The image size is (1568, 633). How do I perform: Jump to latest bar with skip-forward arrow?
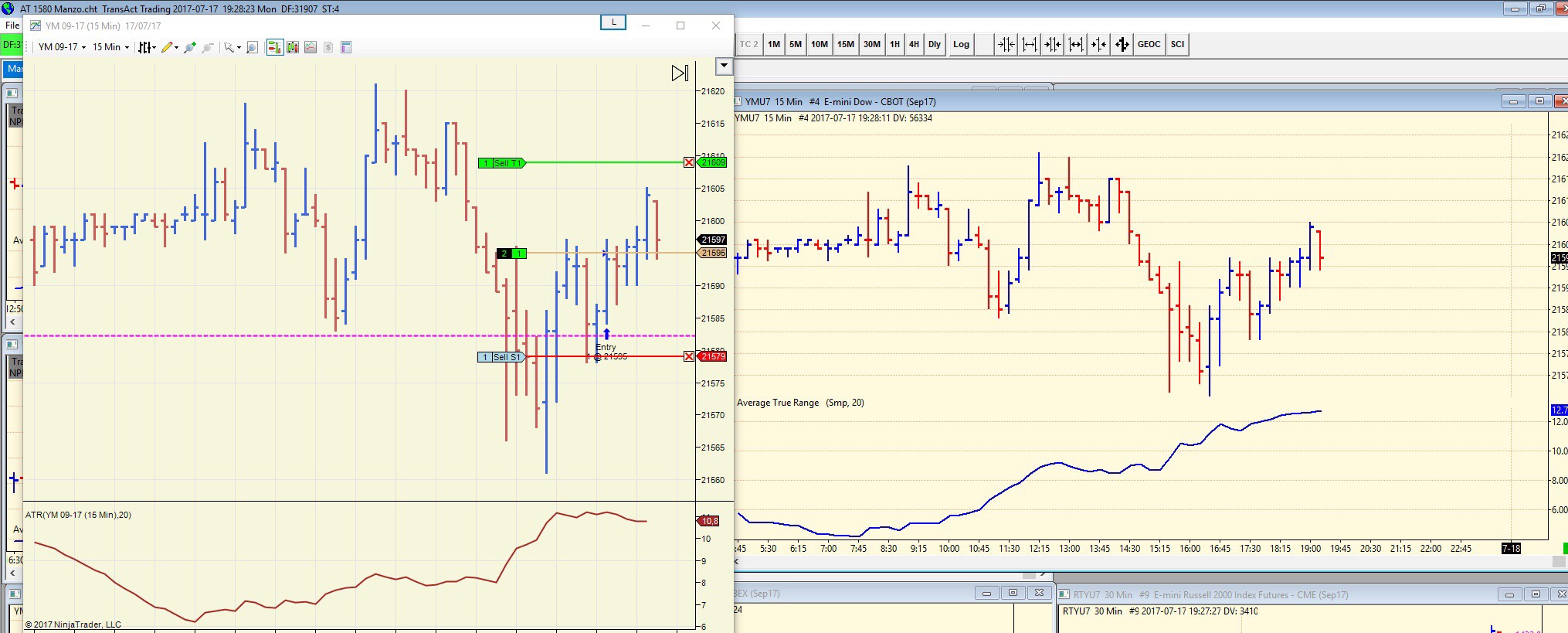(680, 73)
